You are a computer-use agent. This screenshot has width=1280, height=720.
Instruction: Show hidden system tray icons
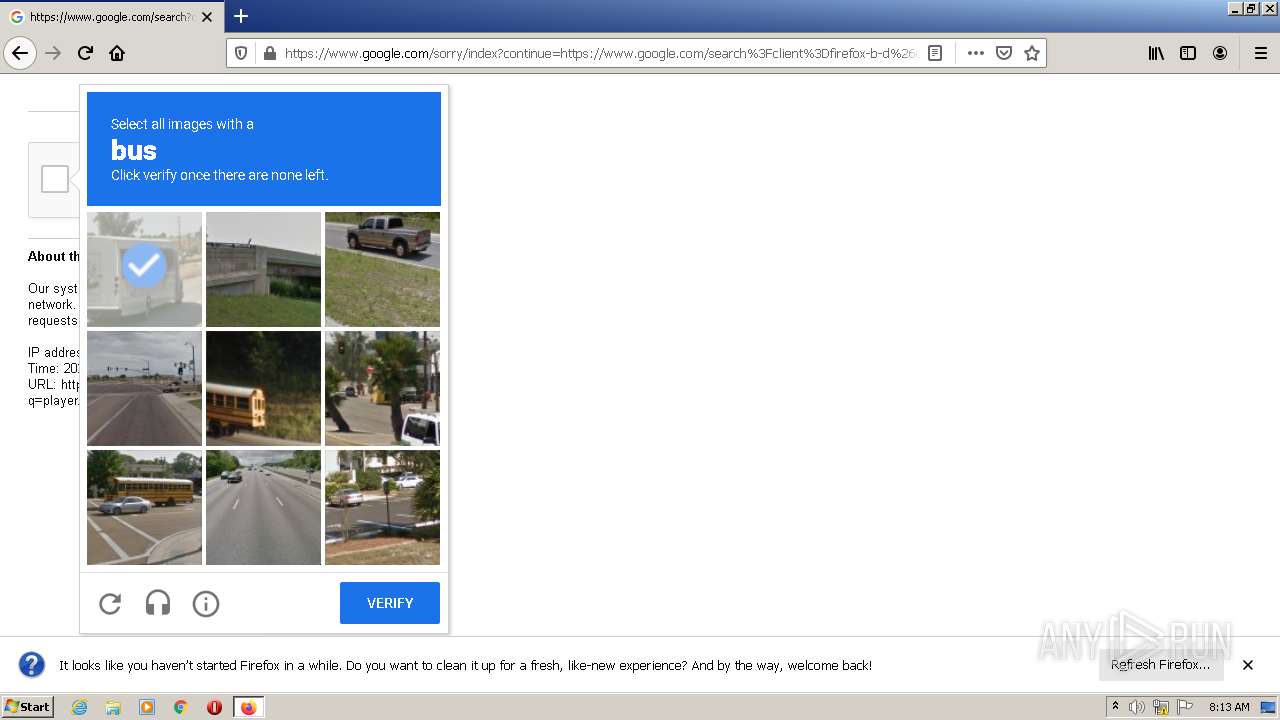(x=1115, y=707)
